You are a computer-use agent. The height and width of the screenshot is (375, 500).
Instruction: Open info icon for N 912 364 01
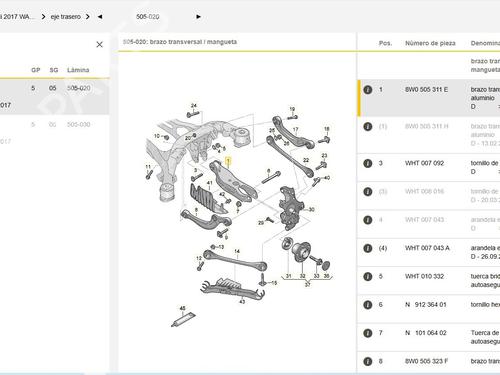[368, 305]
